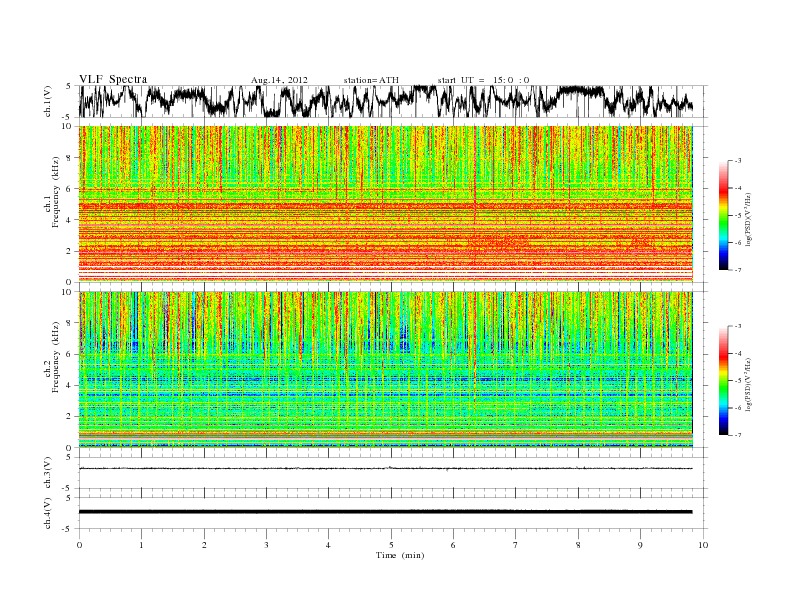792x612 pixels.
Task: Click time tick label "0" on bottom axis
Action: [x=79, y=545]
